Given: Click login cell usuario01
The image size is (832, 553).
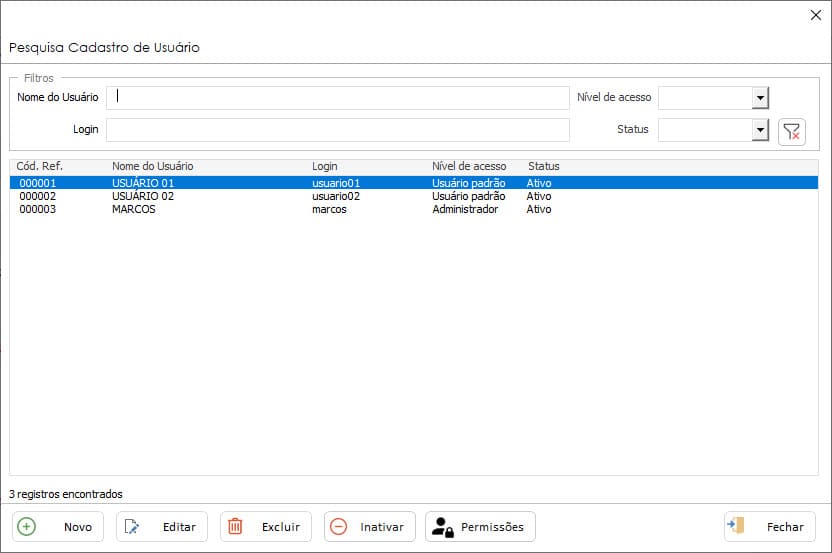Looking at the screenshot, I should [x=336, y=183].
